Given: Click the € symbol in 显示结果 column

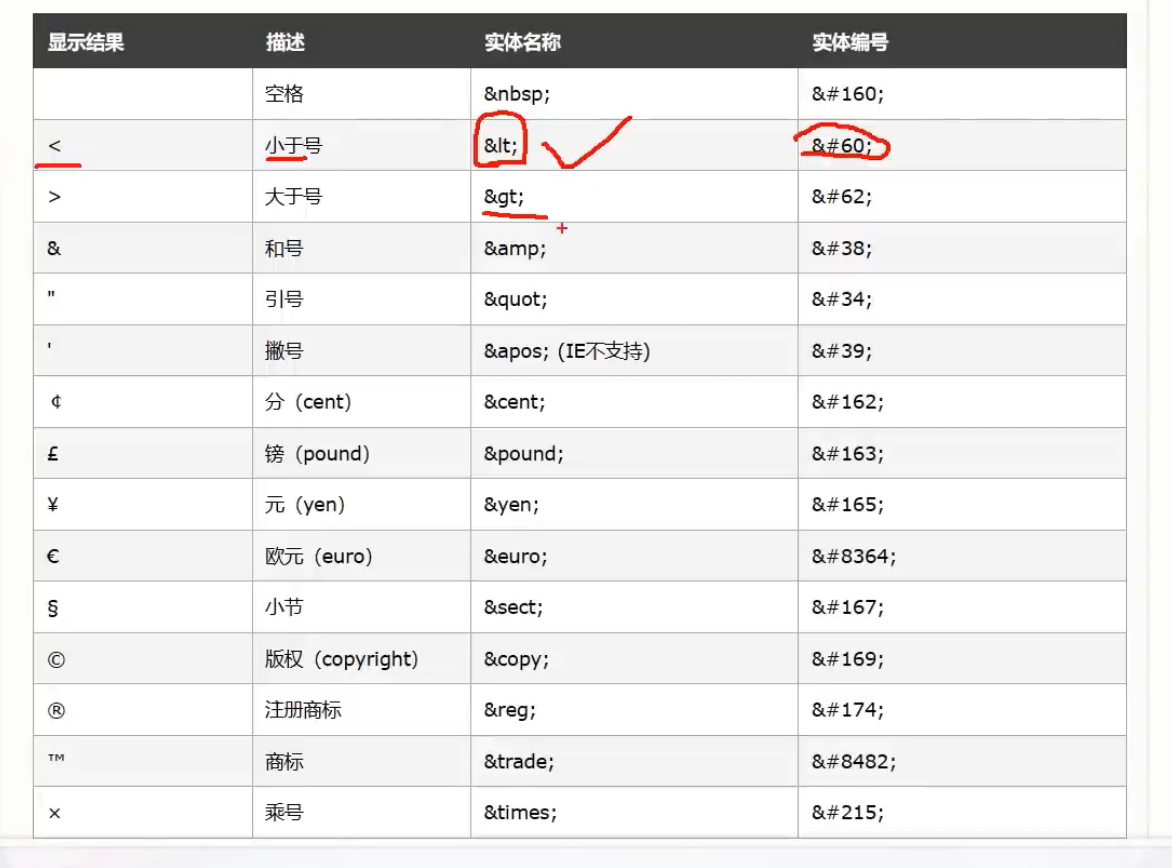Looking at the screenshot, I should point(53,556).
